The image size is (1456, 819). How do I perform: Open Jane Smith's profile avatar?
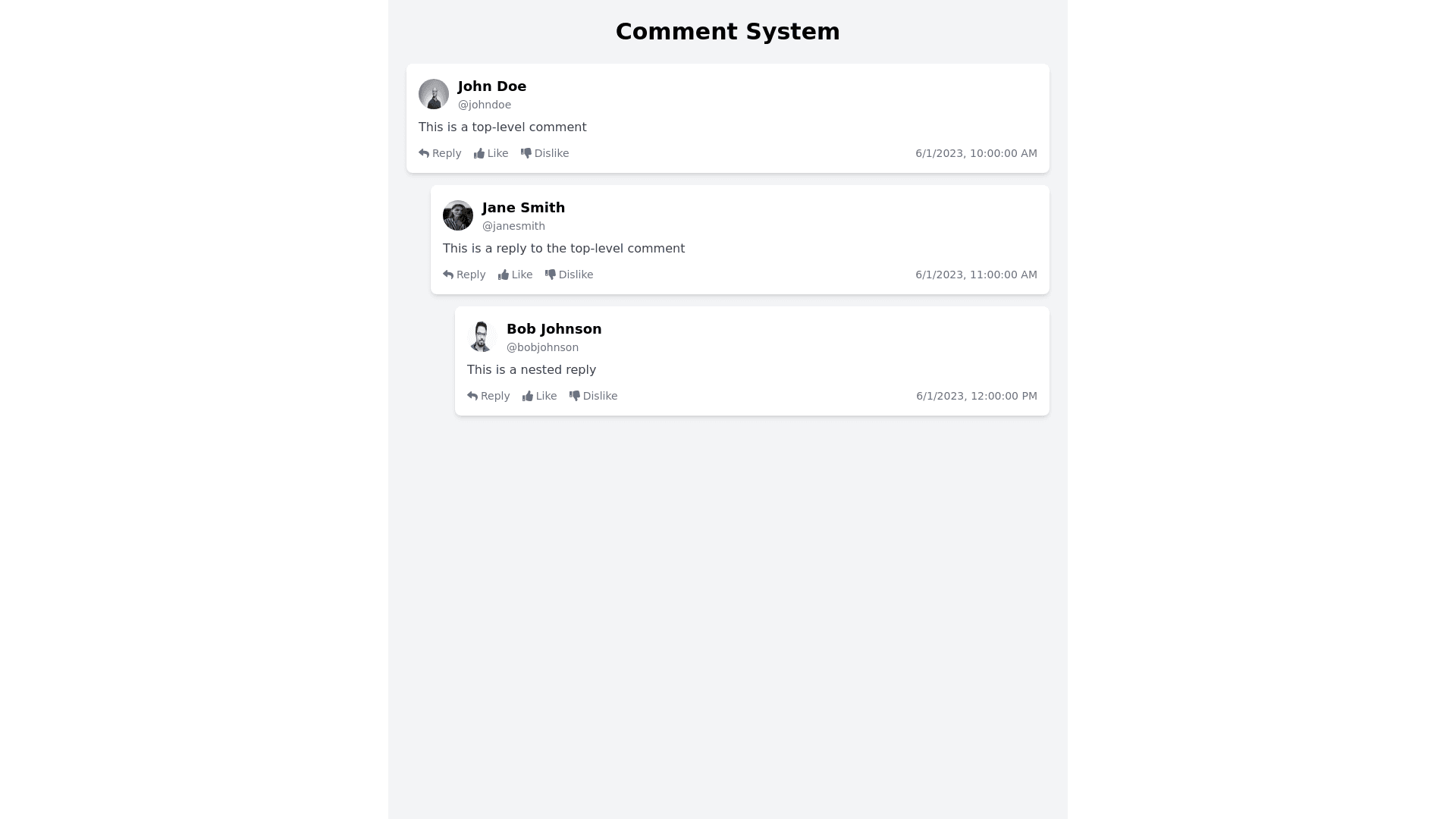tap(458, 215)
